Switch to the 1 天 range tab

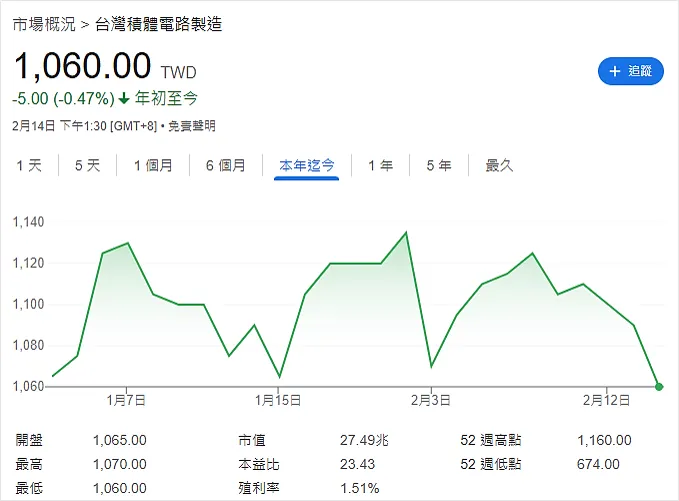[x=29, y=165]
